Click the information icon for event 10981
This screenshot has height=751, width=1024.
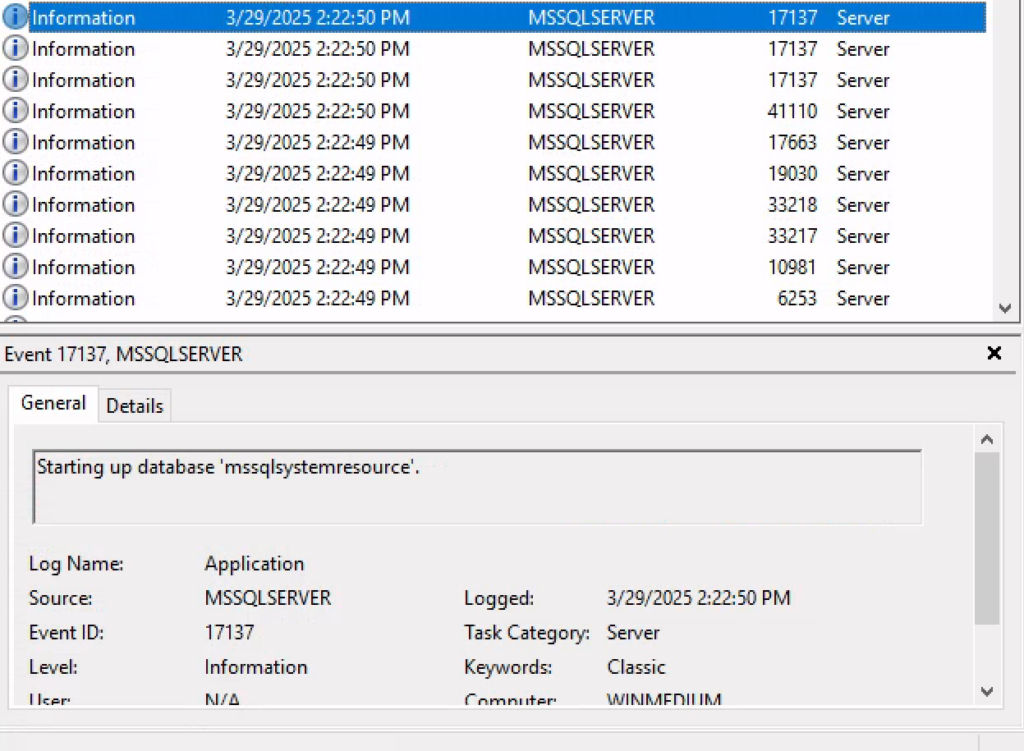tap(15, 266)
